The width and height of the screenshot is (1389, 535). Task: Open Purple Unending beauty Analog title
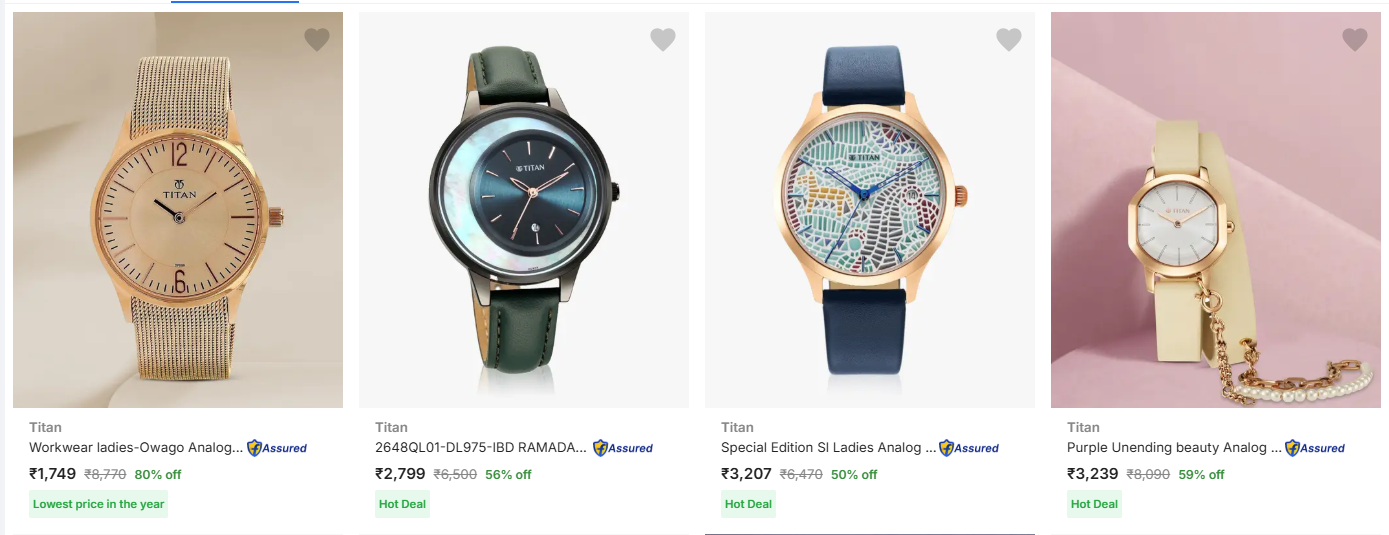pyautogui.click(x=1173, y=448)
